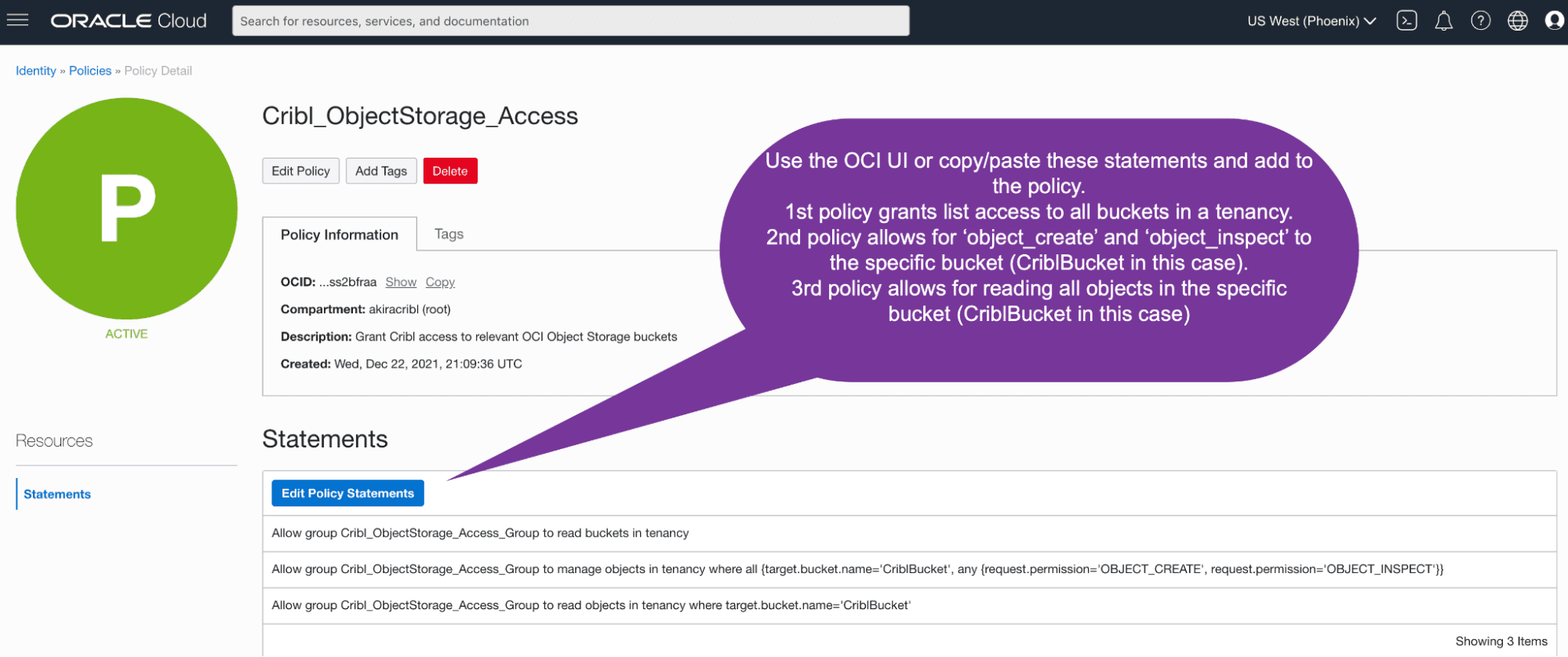1568x657 pixels.
Task: Open the notifications bell
Action: pyautogui.click(x=1443, y=21)
